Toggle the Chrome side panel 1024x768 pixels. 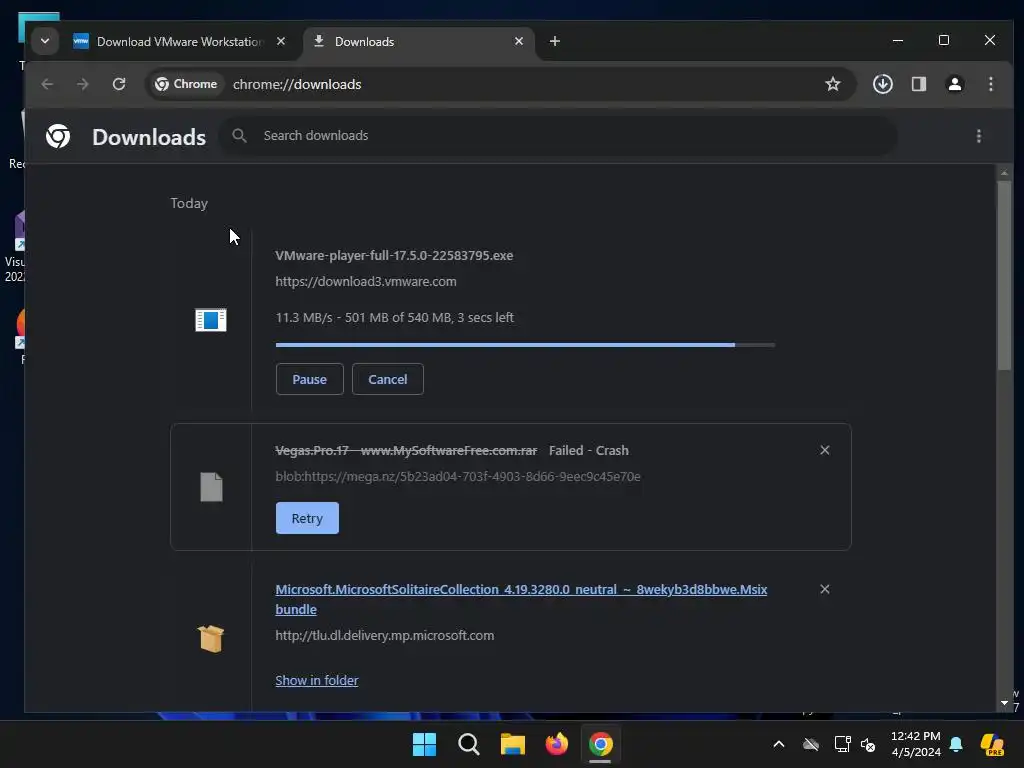click(919, 84)
